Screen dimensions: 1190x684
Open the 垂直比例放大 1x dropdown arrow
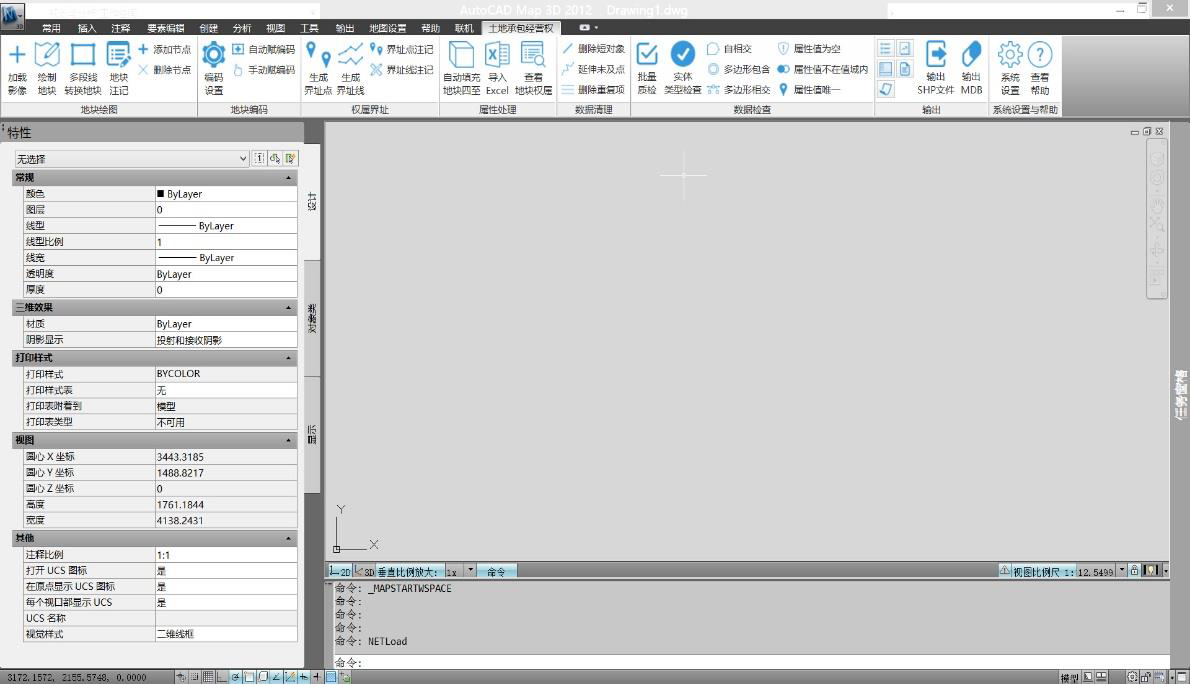[x=471, y=571]
